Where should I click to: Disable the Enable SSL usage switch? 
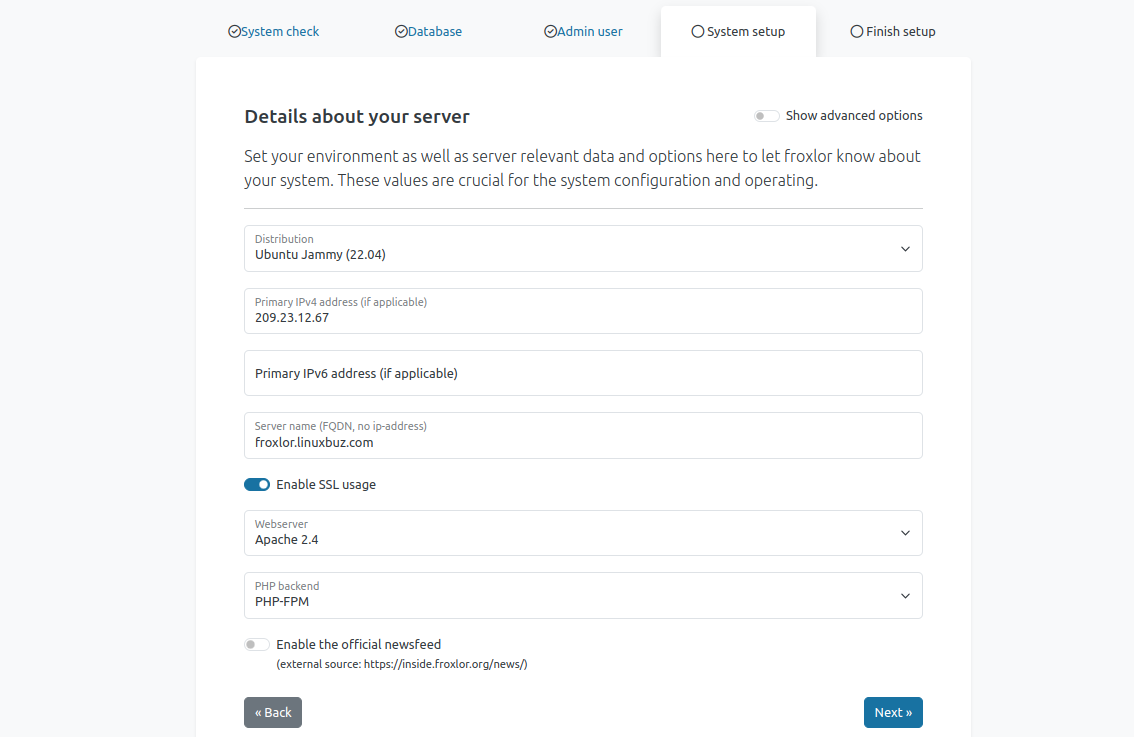[257, 485]
